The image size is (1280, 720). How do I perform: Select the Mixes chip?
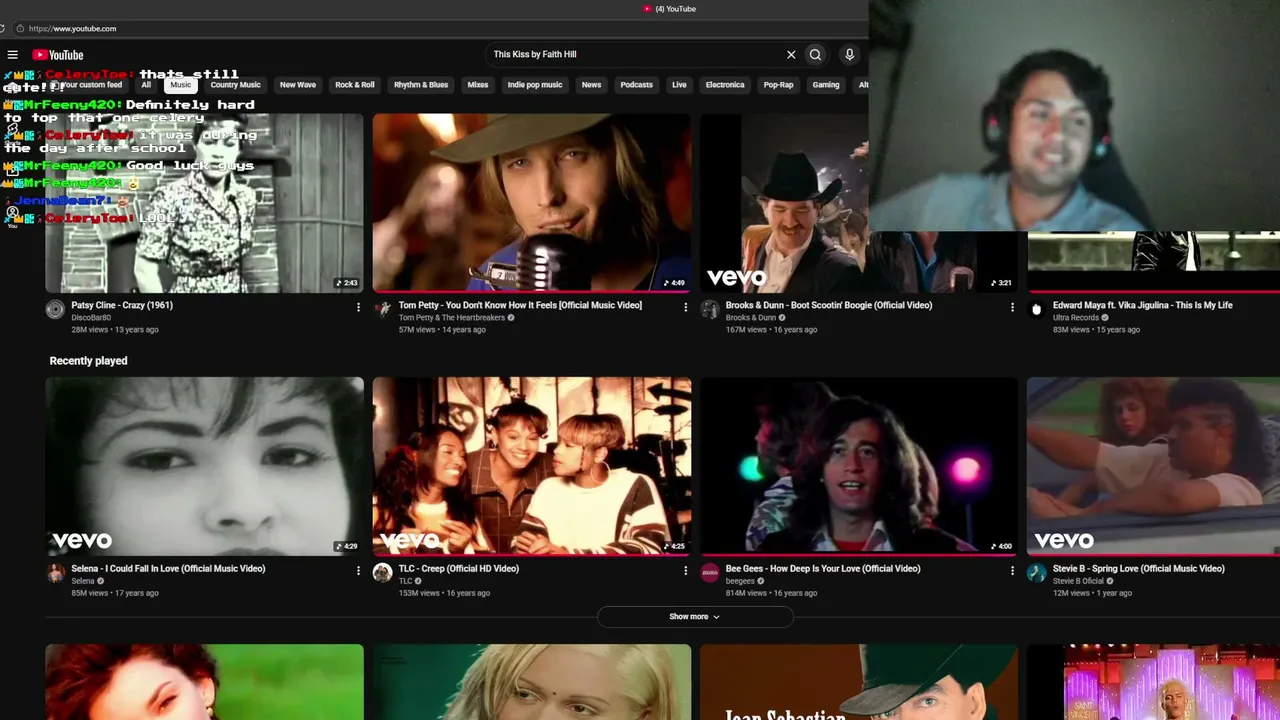click(x=478, y=85)
